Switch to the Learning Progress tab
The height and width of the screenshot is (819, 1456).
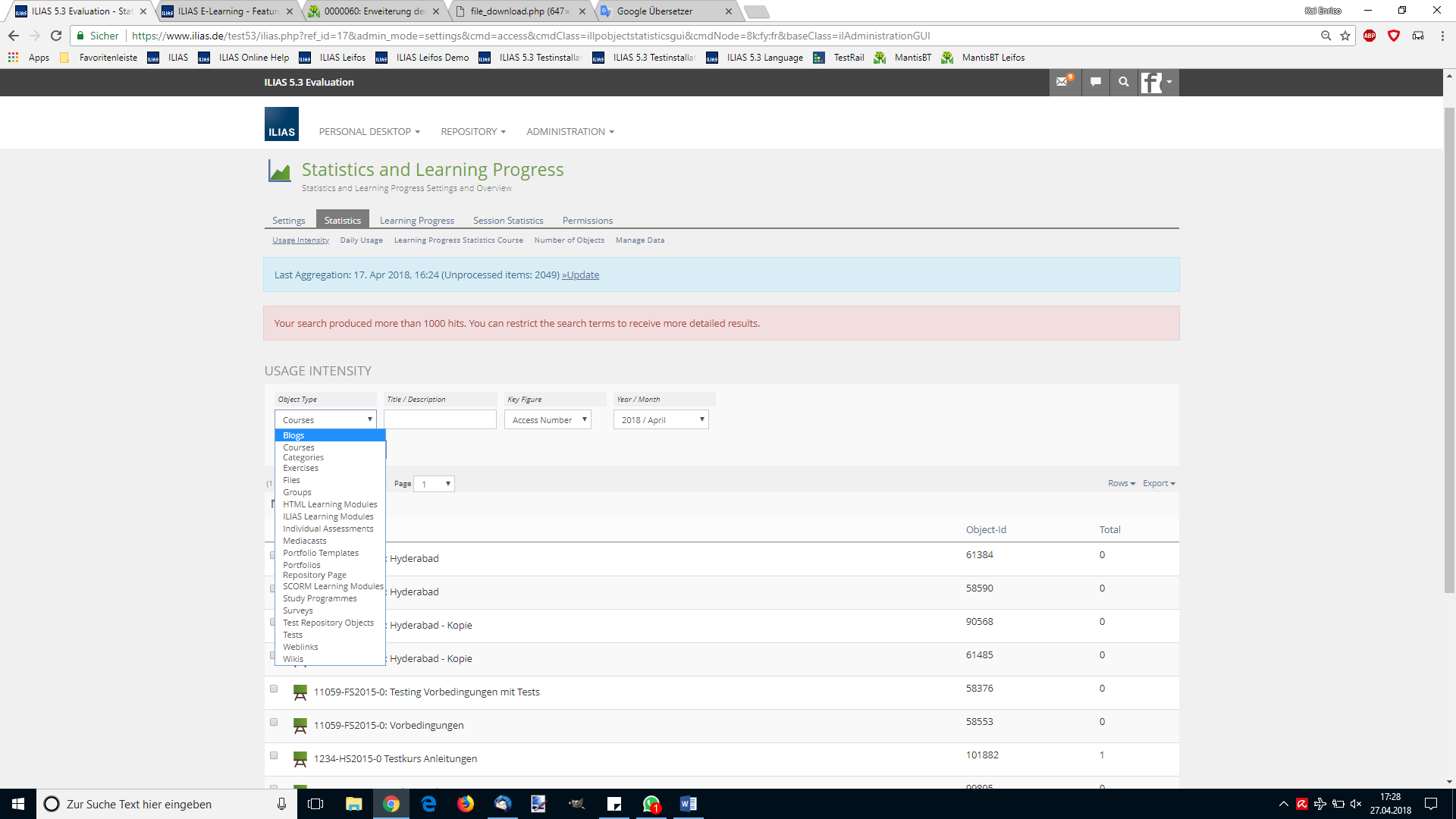(416, 221)
